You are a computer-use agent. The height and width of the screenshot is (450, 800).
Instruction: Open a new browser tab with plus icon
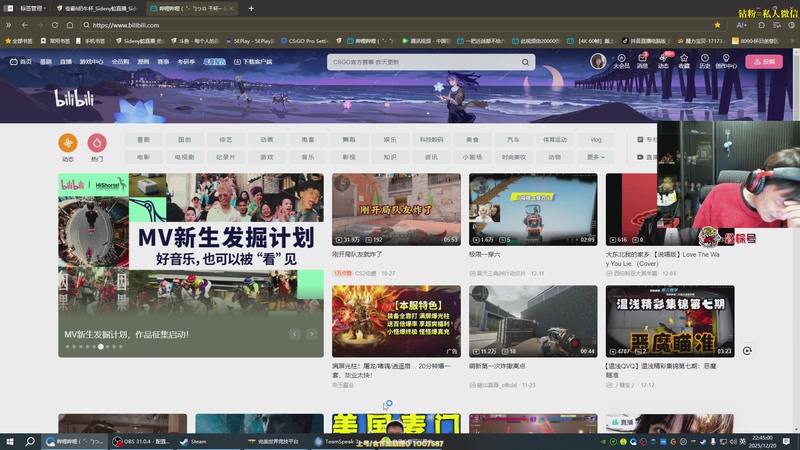pos(251,8)
